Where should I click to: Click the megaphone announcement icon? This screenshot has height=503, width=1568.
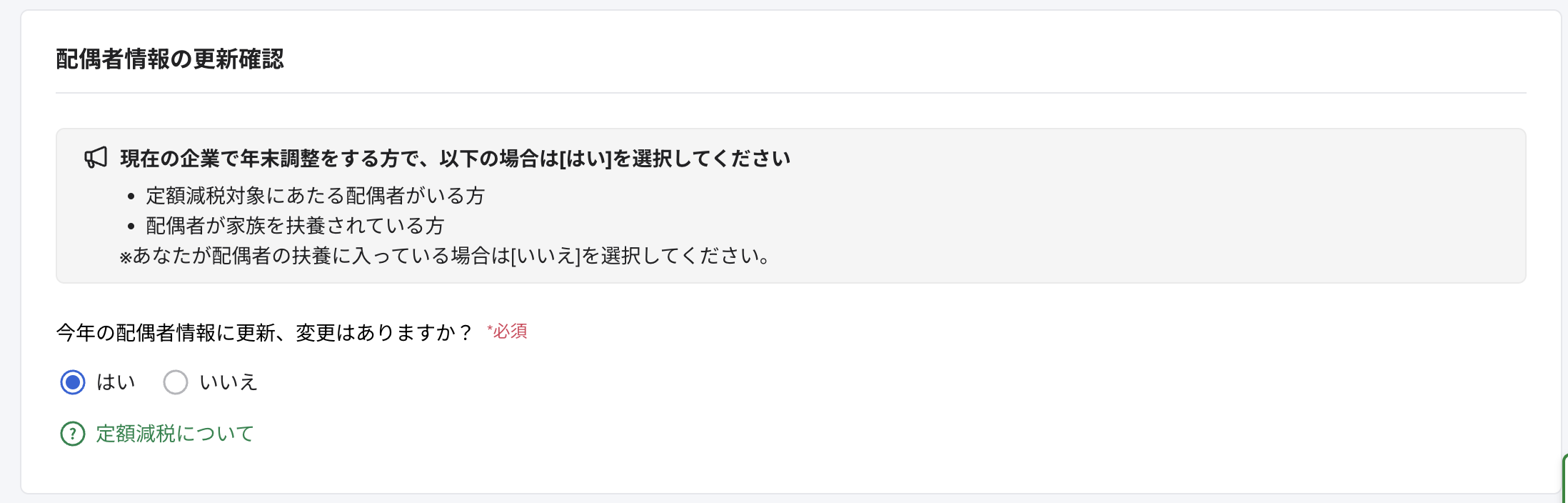coord(96,157)
